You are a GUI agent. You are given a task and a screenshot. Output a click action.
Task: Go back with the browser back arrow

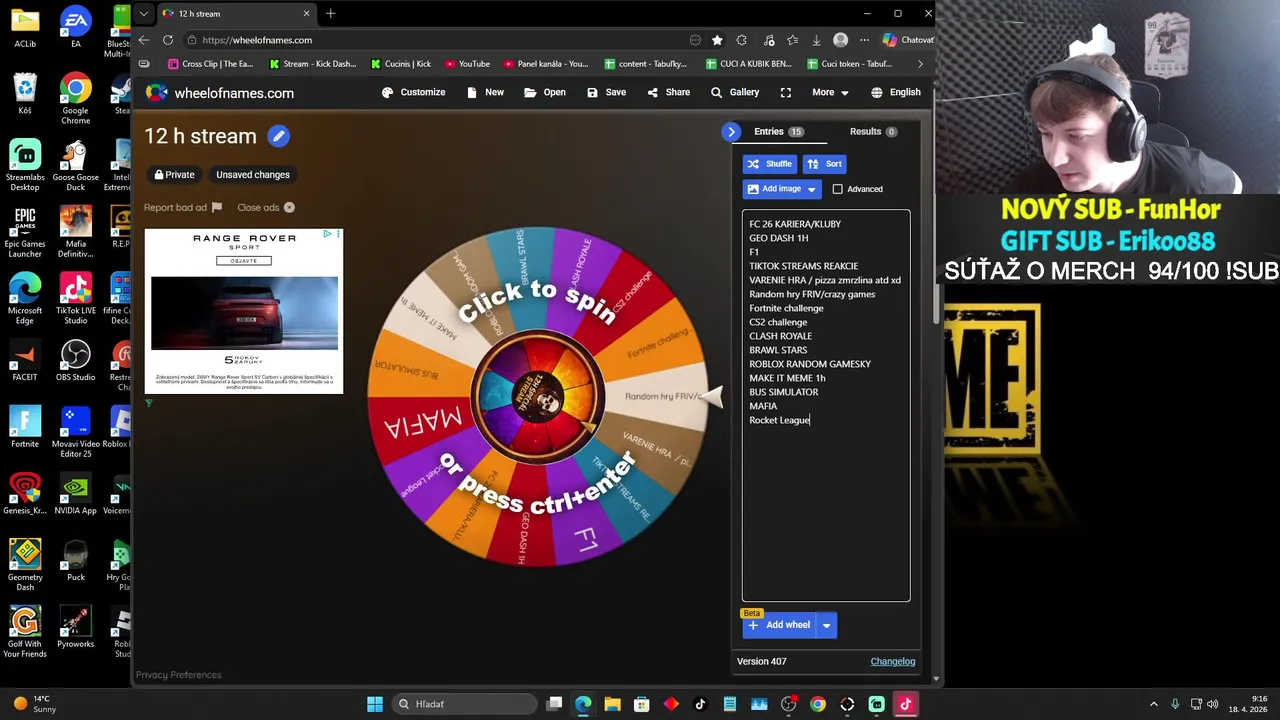(144, 40)
